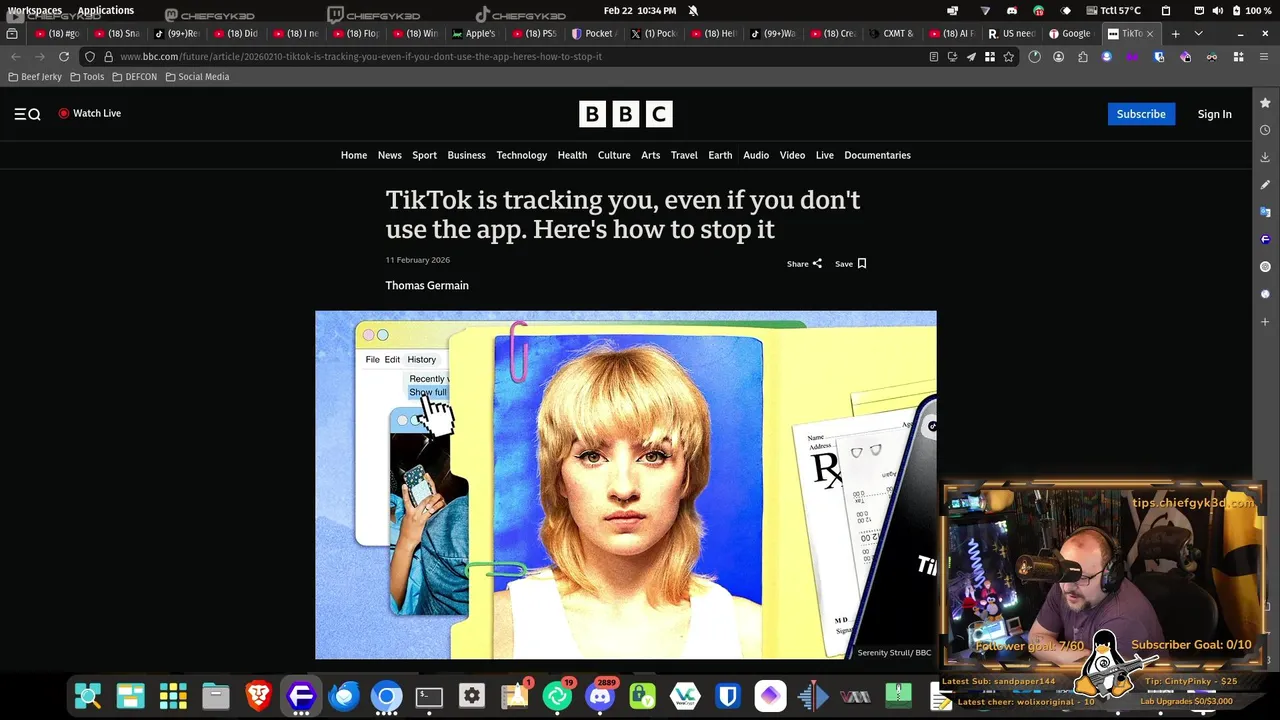Share the article
Screen dimensions: 1280x720
click(804, 264)
